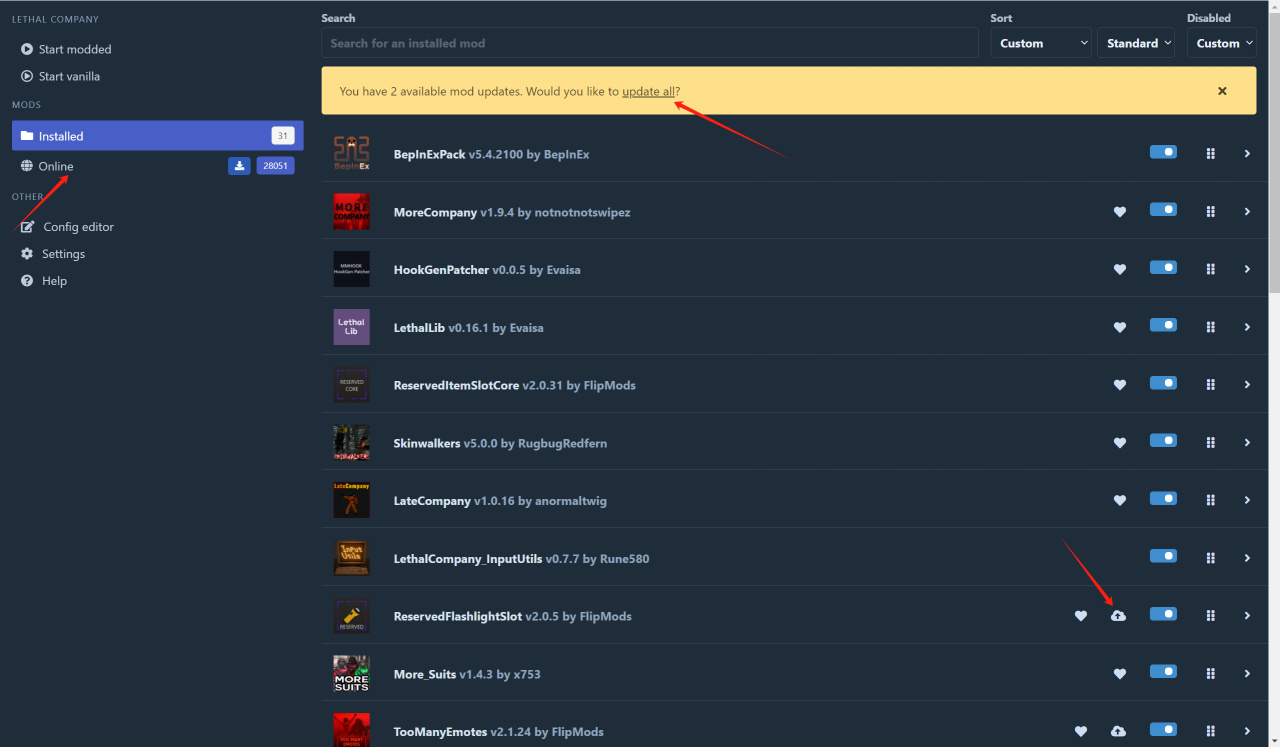Click the 31 installed mods badge

click(x=283, y=136)
